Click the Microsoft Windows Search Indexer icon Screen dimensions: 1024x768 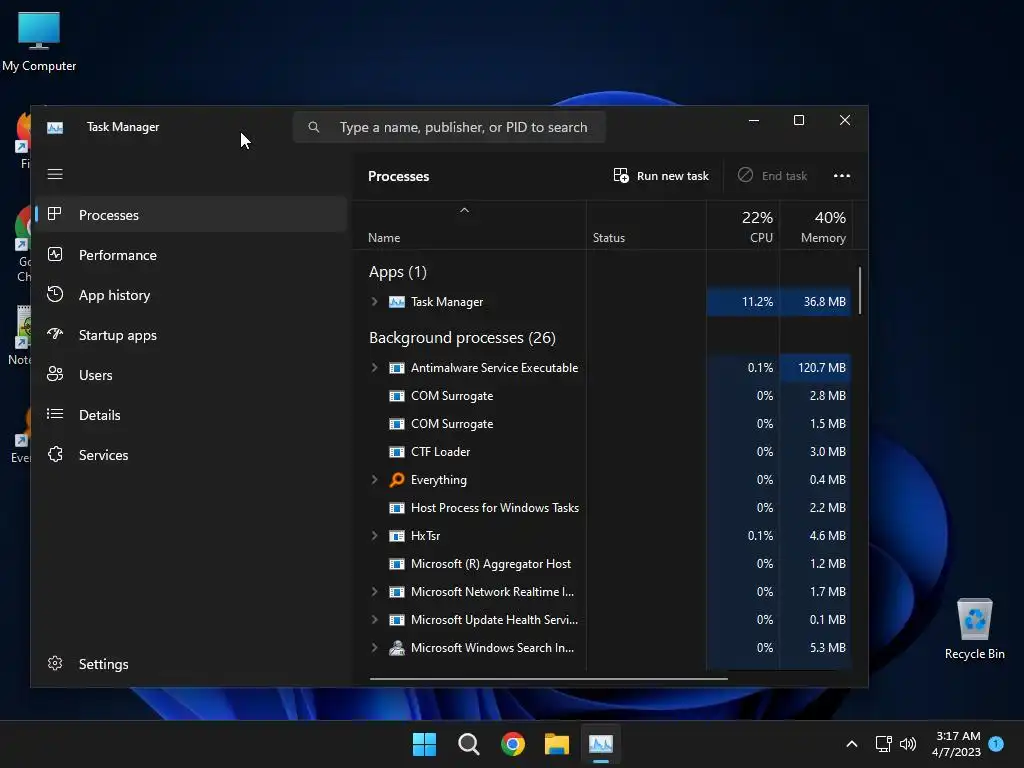point(396,648)
